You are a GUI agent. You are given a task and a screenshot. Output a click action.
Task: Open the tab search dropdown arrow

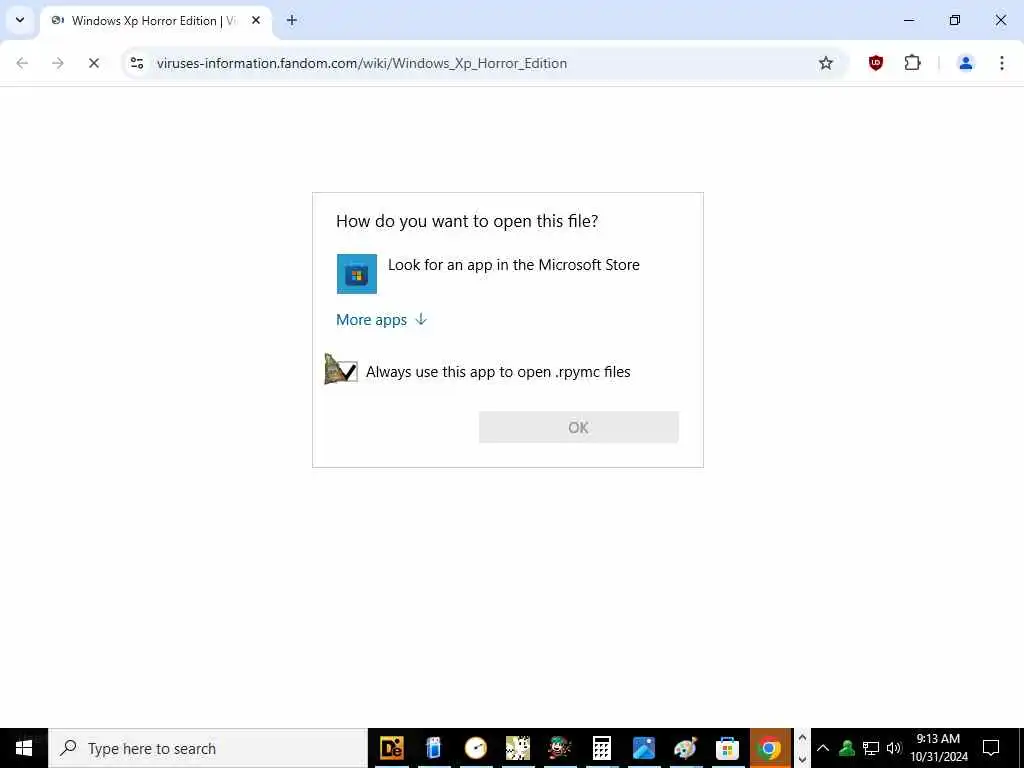click(x=20, y=20)
